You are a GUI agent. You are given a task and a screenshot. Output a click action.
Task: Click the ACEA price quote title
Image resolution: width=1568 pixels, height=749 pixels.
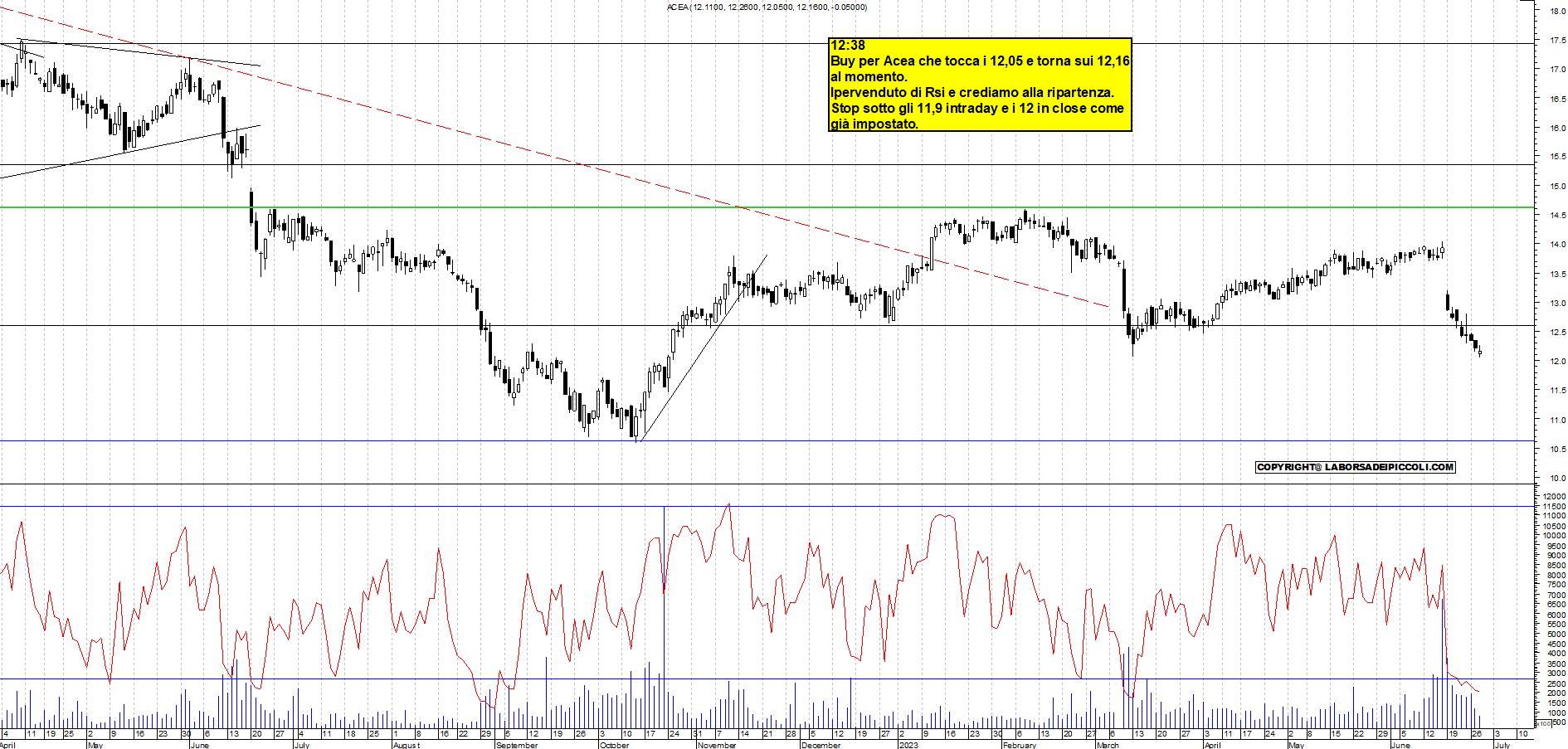[767, 7]
